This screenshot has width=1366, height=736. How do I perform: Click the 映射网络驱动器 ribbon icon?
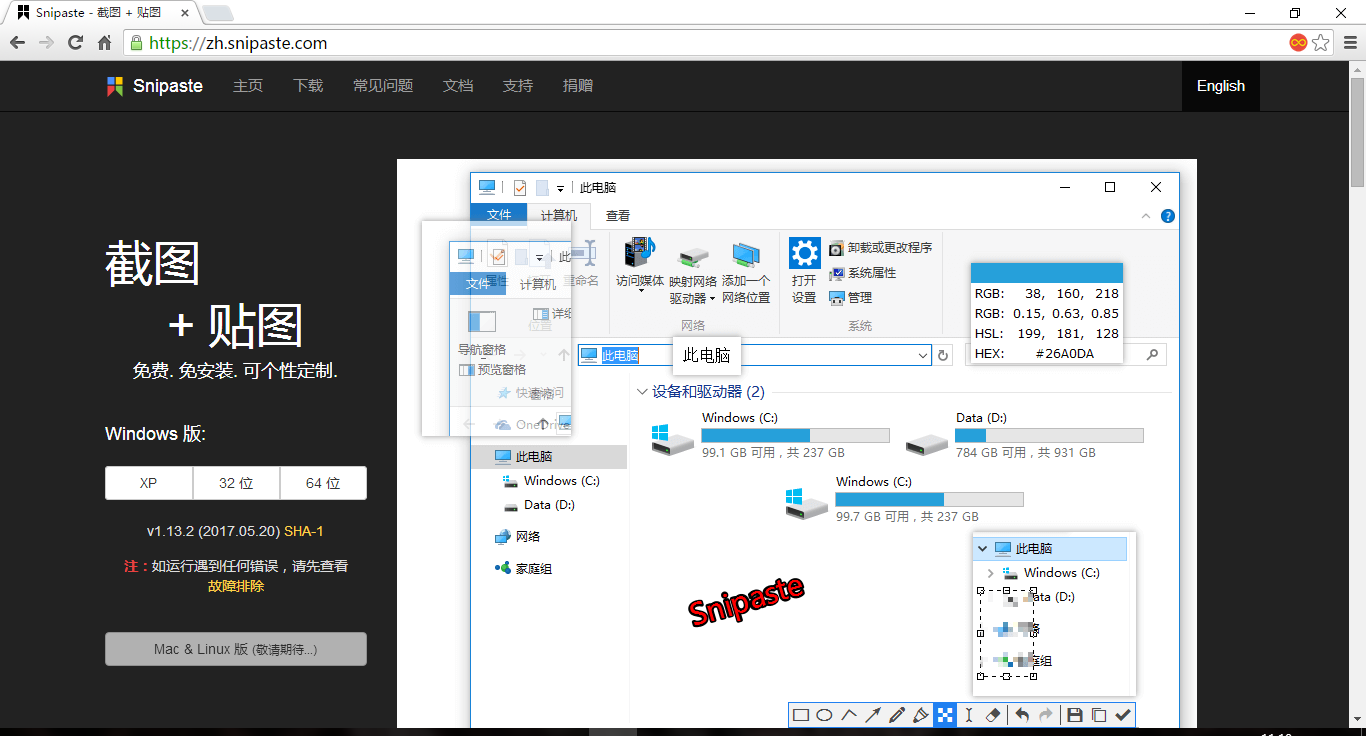(693, 274)
